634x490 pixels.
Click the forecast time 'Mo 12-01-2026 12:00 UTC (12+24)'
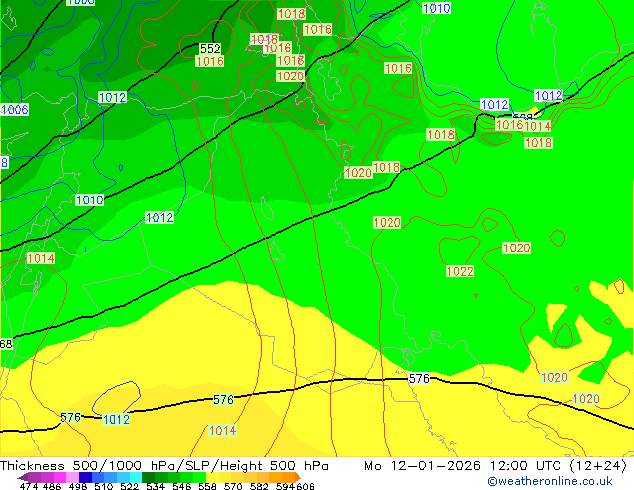click(x=495, y=466)
